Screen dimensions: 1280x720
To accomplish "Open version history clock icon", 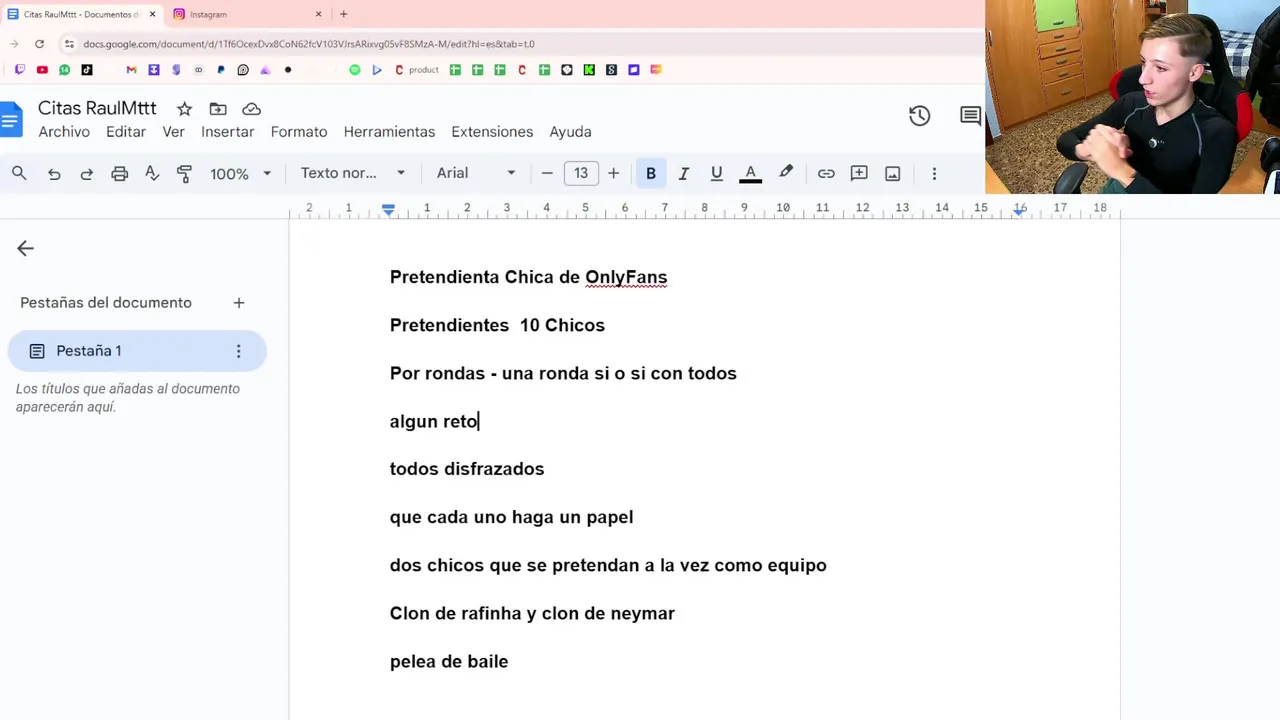I will coord(920,116).
